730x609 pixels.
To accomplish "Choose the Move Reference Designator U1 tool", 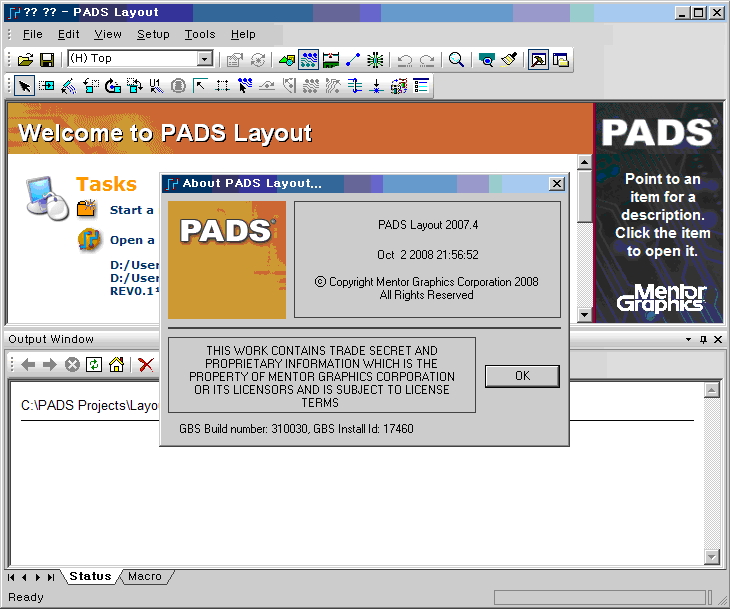I will [156, 86].
